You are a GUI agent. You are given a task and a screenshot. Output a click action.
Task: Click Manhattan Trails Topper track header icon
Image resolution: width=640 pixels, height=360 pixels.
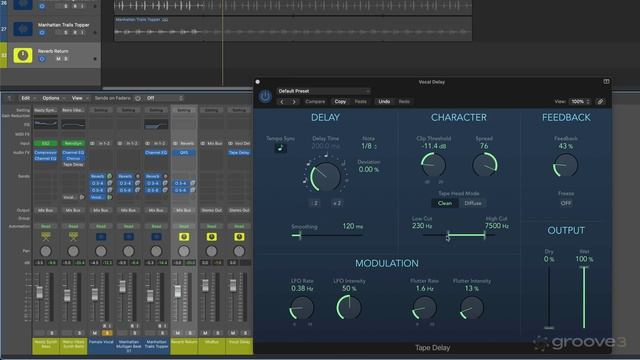click(x=23, y=29)
